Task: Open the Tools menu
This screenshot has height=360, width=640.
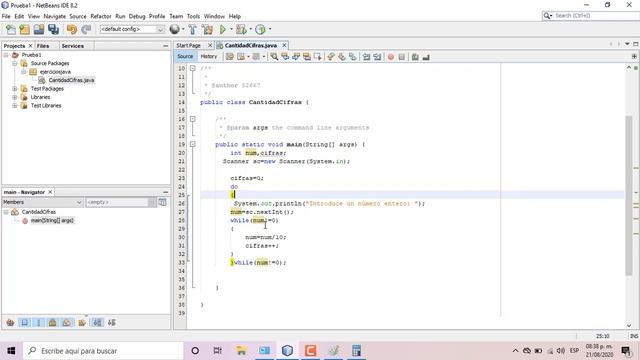Action: (193, 16)
